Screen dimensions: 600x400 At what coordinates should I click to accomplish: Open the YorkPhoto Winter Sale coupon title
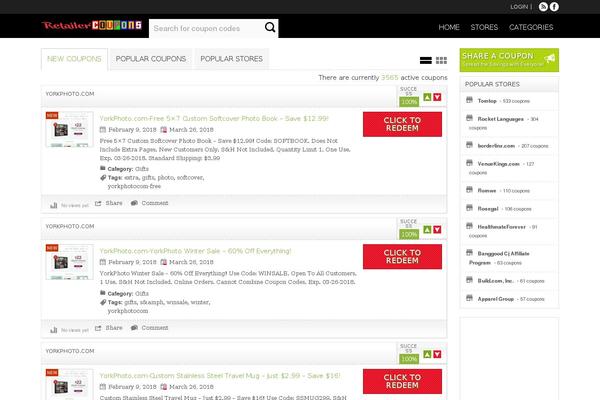pyautogui.click(x=195, y=251)
